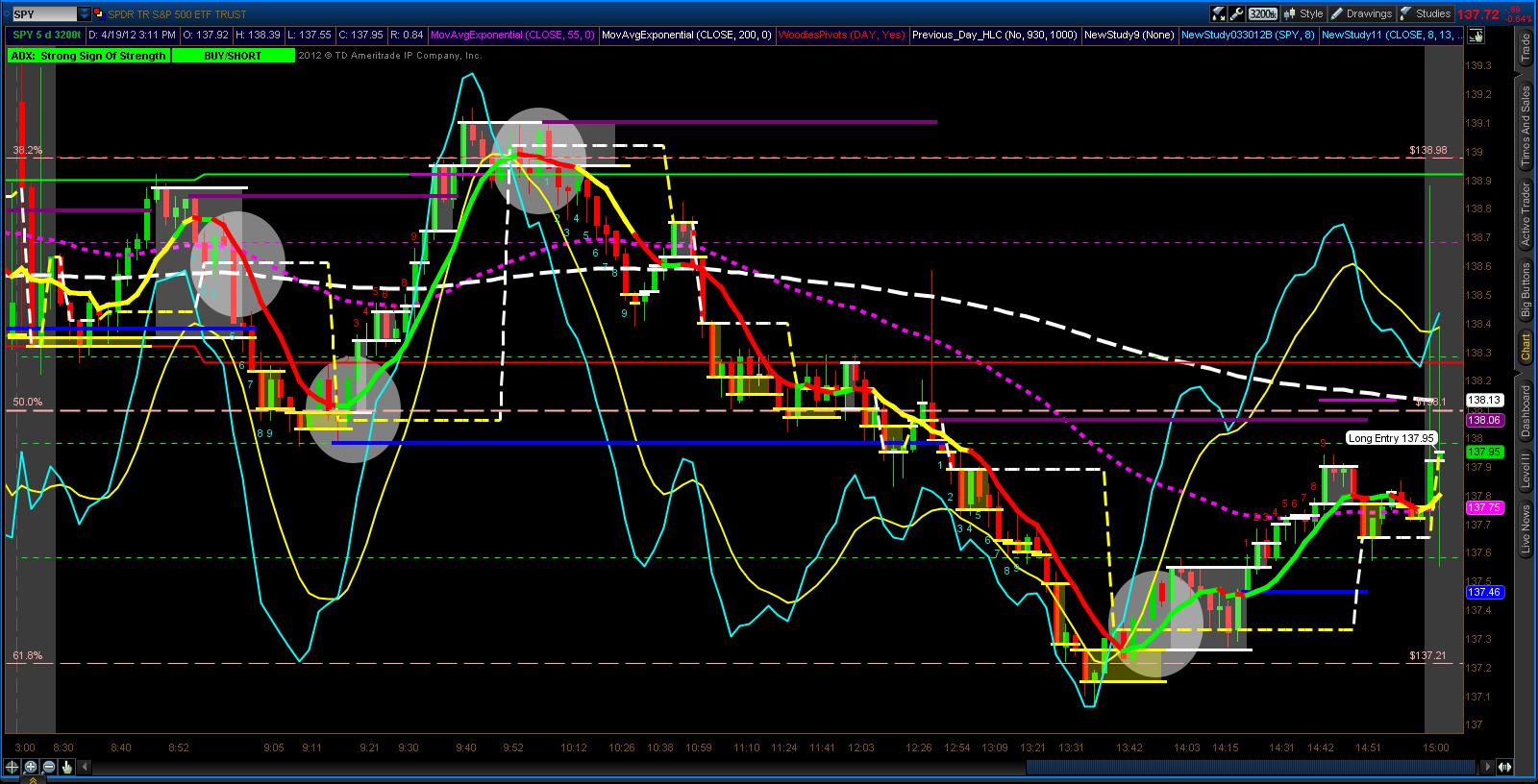The image size is (1538, 784).
Task: Click the MovAvgExponential (CLOSE, 55, 0) label
Action: (512, 36)
